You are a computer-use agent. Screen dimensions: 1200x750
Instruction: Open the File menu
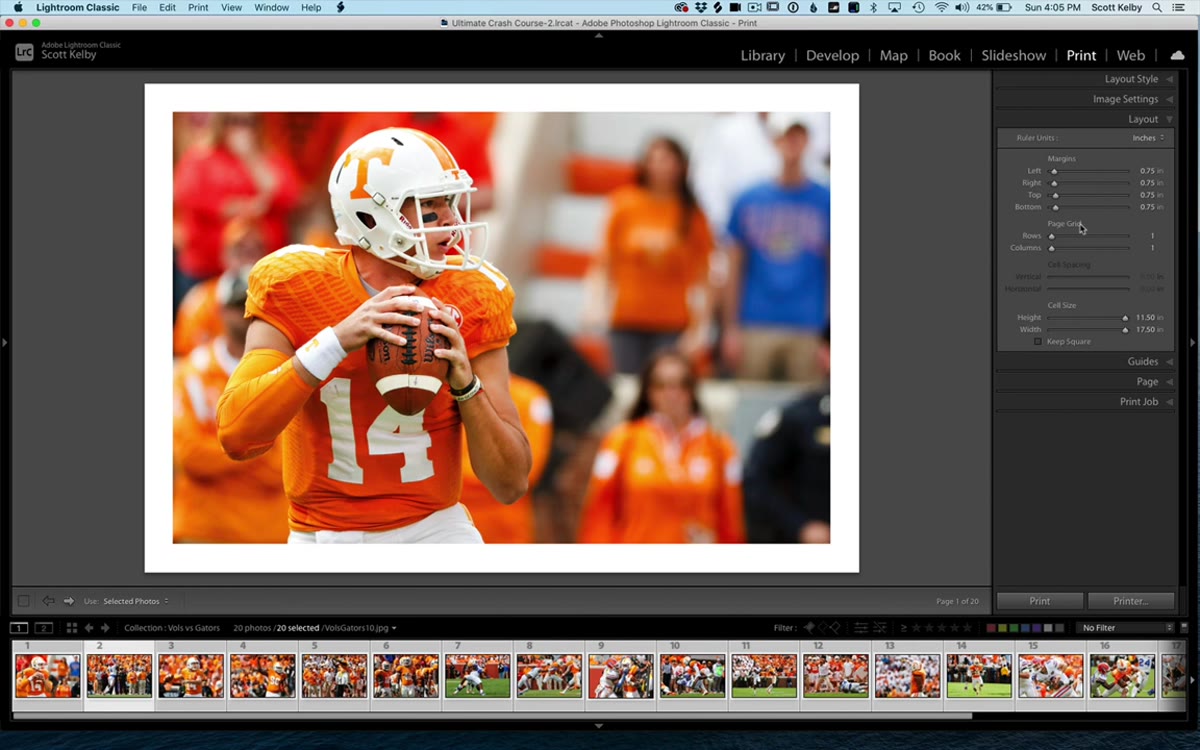click(x=139, y=7)
